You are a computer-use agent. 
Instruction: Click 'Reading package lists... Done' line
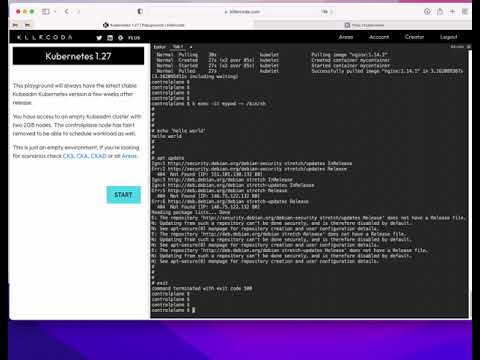191,212
